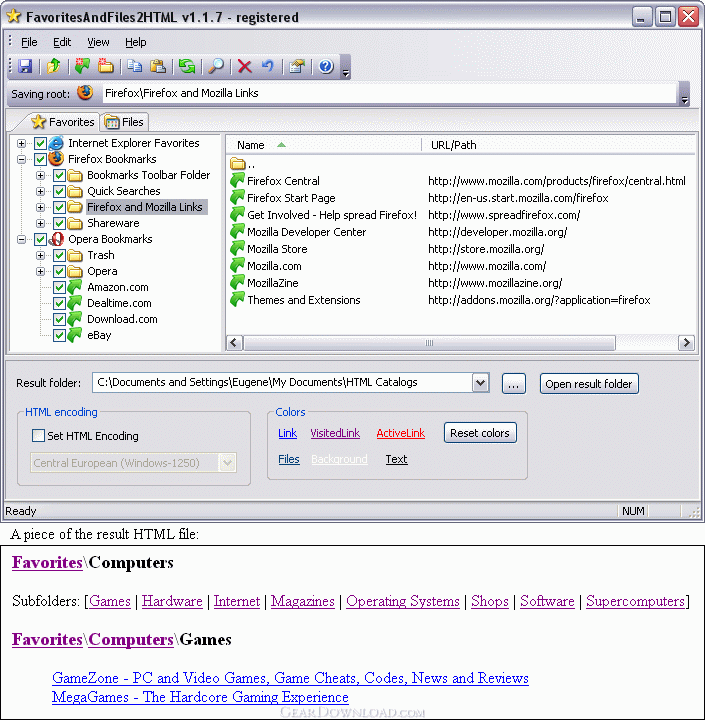Click the parent folder '..' icon in list
705x720 pixels.
237,163
